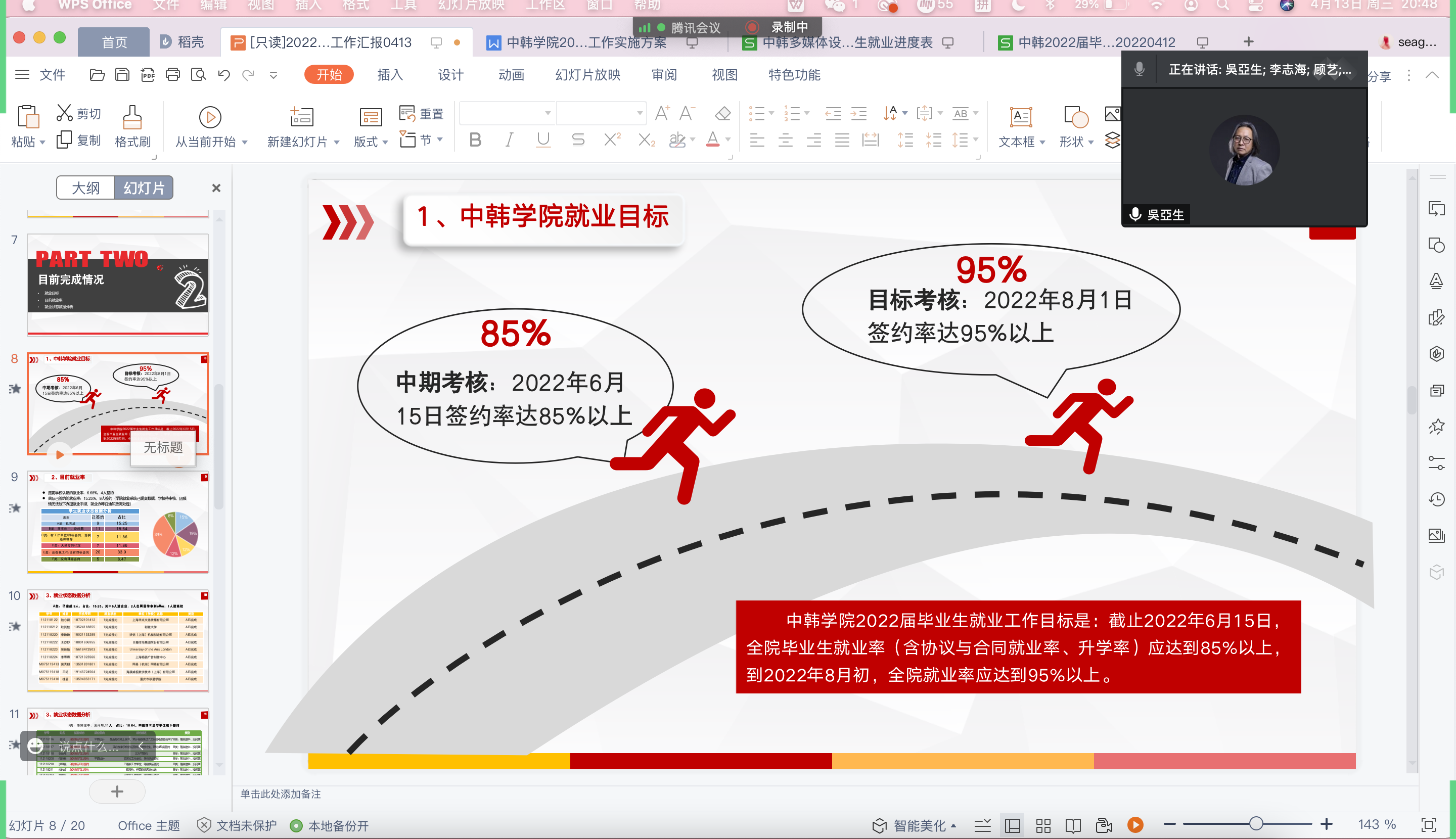Click the zoom slider handle
This screenshot has height=839, width=1456.
click(x=1256, y=824)
